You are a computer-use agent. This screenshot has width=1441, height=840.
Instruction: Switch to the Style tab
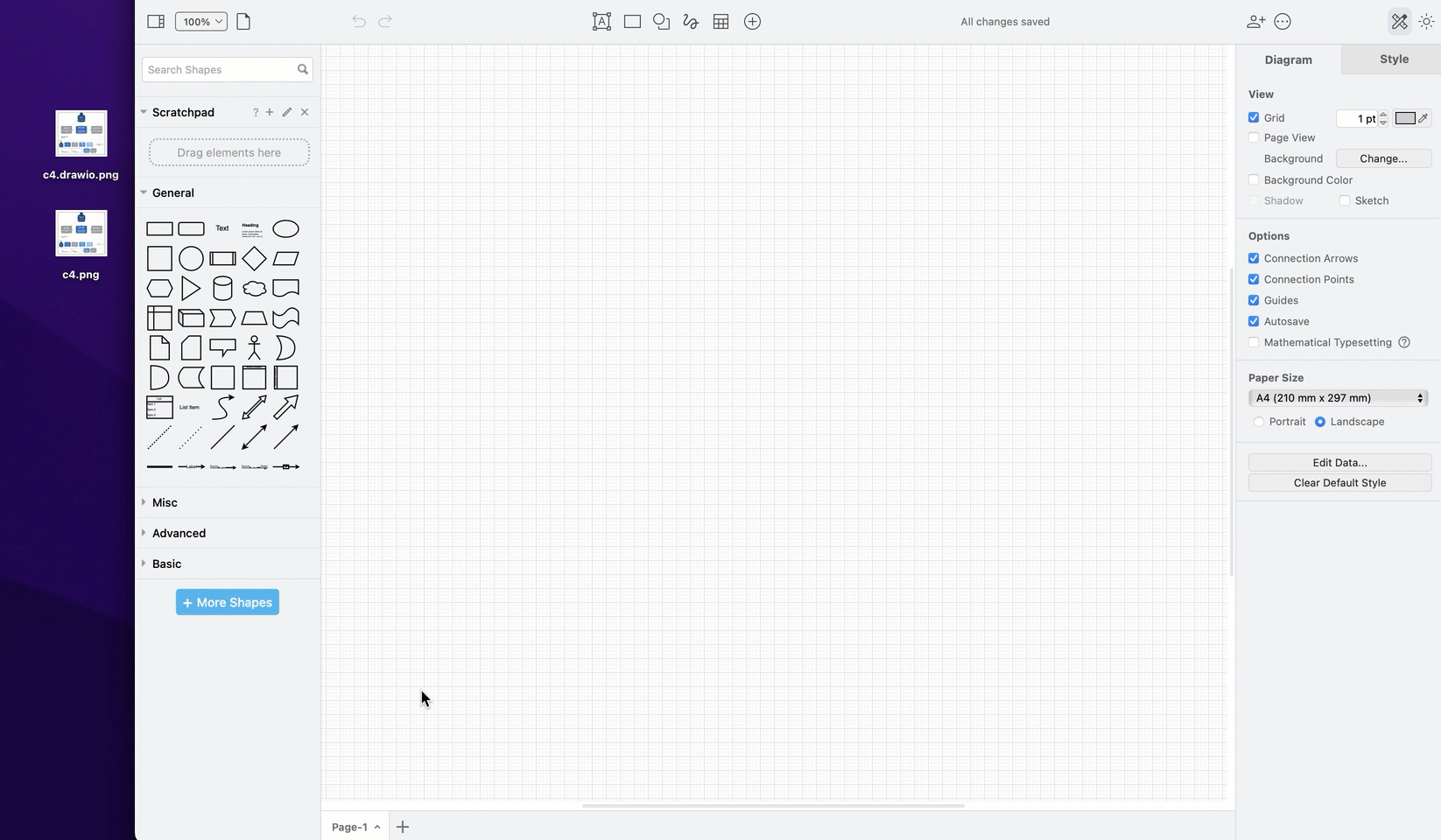[x=1394, y=59]
